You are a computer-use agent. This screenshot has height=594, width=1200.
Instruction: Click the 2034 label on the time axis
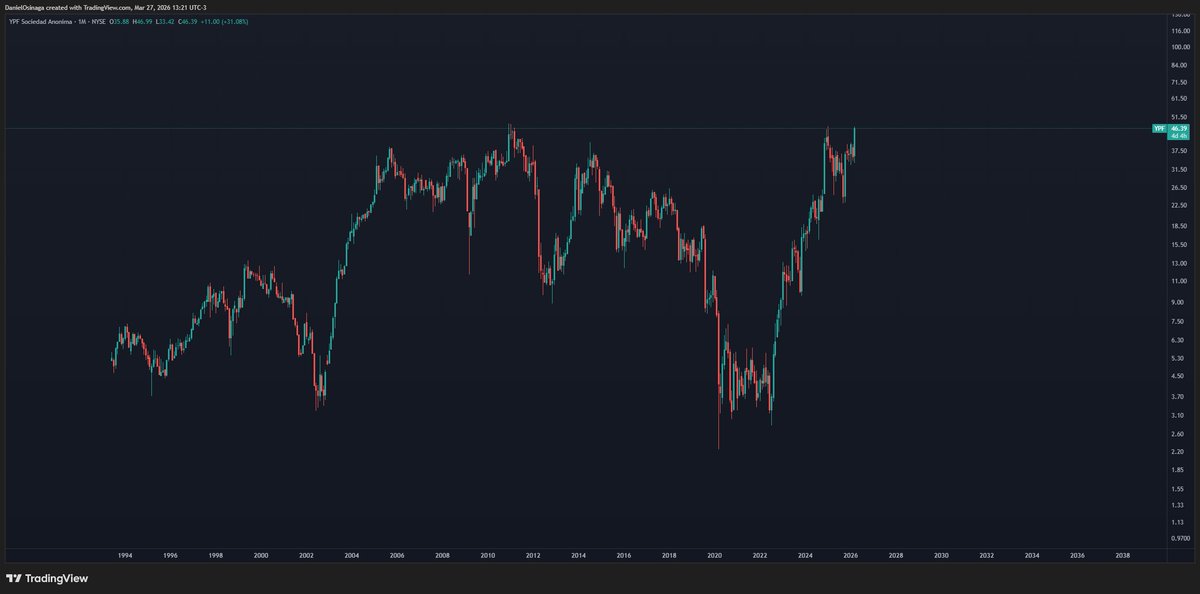click(x=1032, y=555)
